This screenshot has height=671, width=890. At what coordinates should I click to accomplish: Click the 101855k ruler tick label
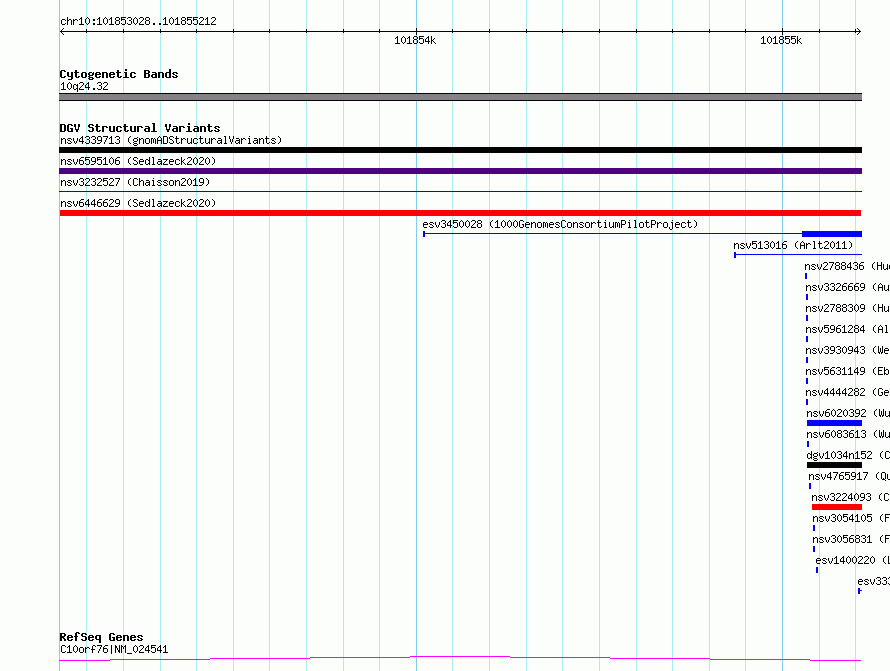coord(781,40)
